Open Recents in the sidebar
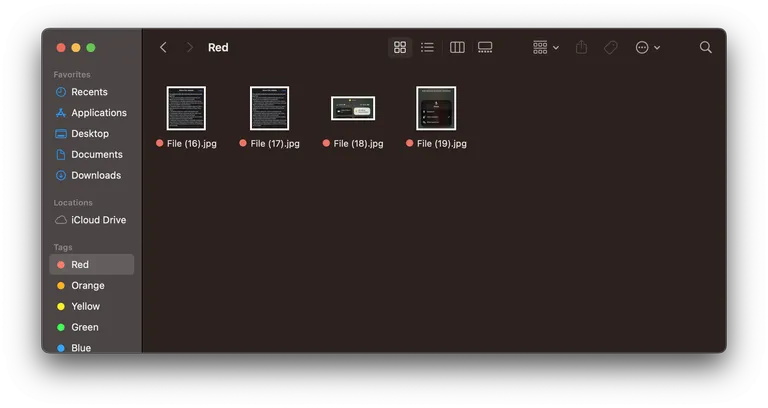This screenshot has width=768, height=408. pos(89,92)
